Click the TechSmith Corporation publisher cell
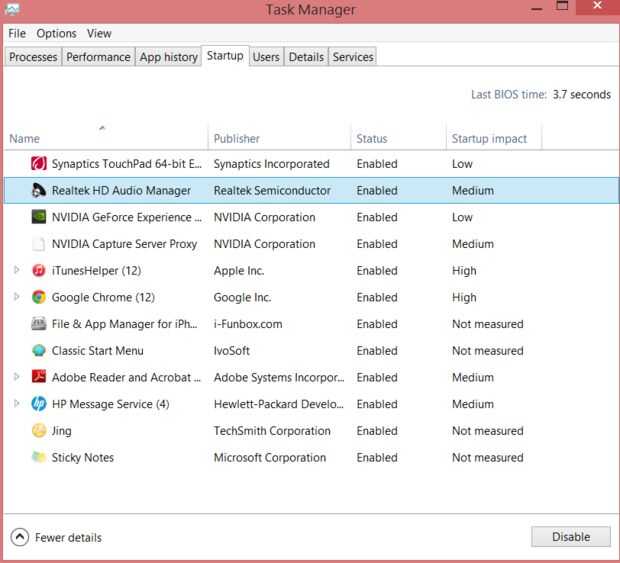The height and width of the screenshot is (563, 620). [272, 431]
